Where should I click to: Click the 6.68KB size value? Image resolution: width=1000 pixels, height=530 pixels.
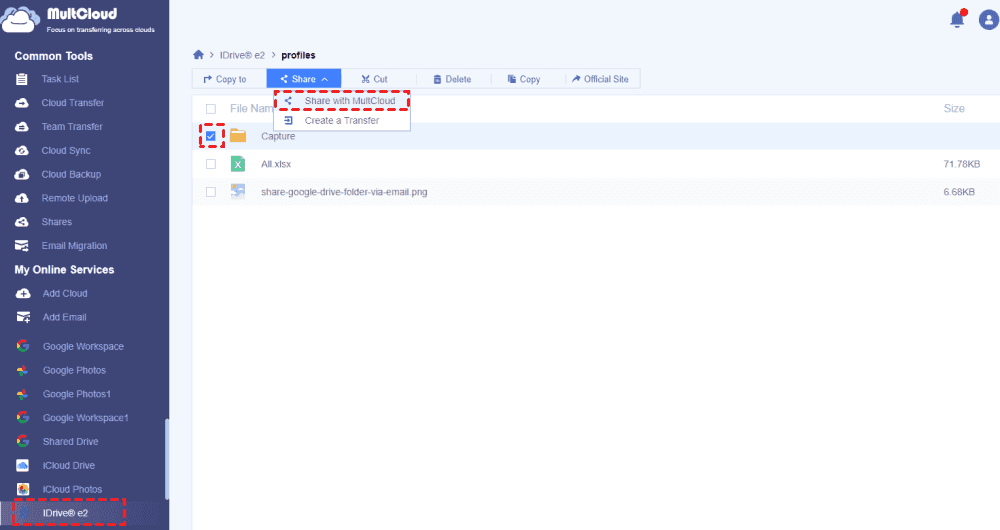point(959,191)
